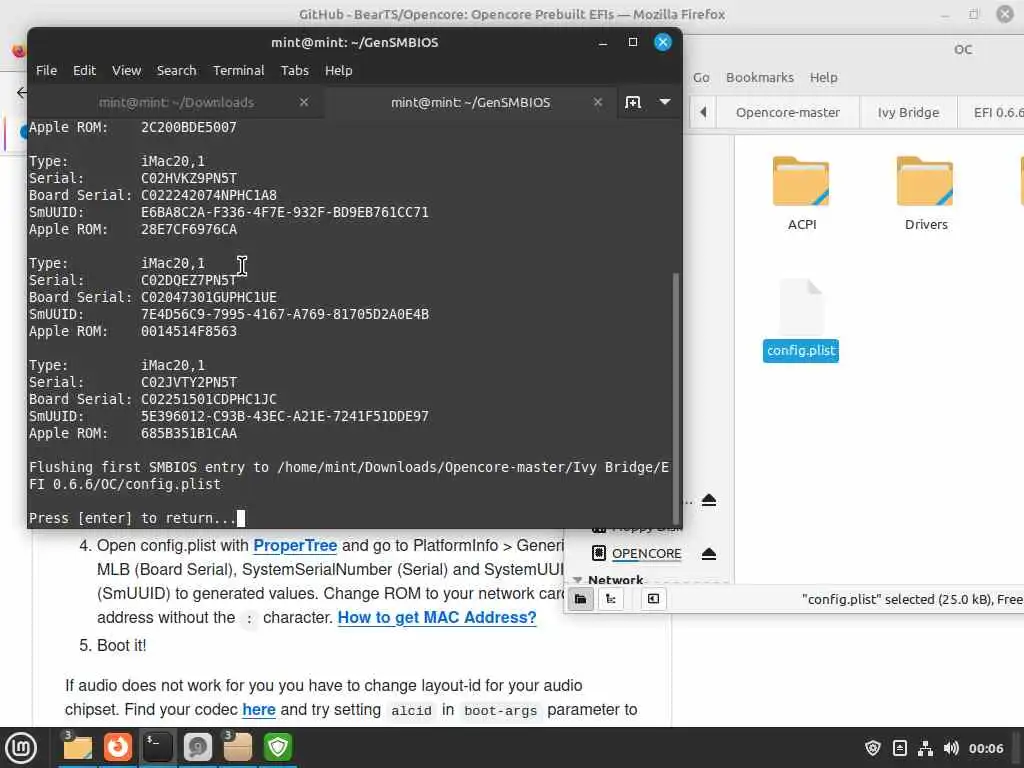Open the terminal Edit menu
This screenshot has height=768, width=1024.
84,71
